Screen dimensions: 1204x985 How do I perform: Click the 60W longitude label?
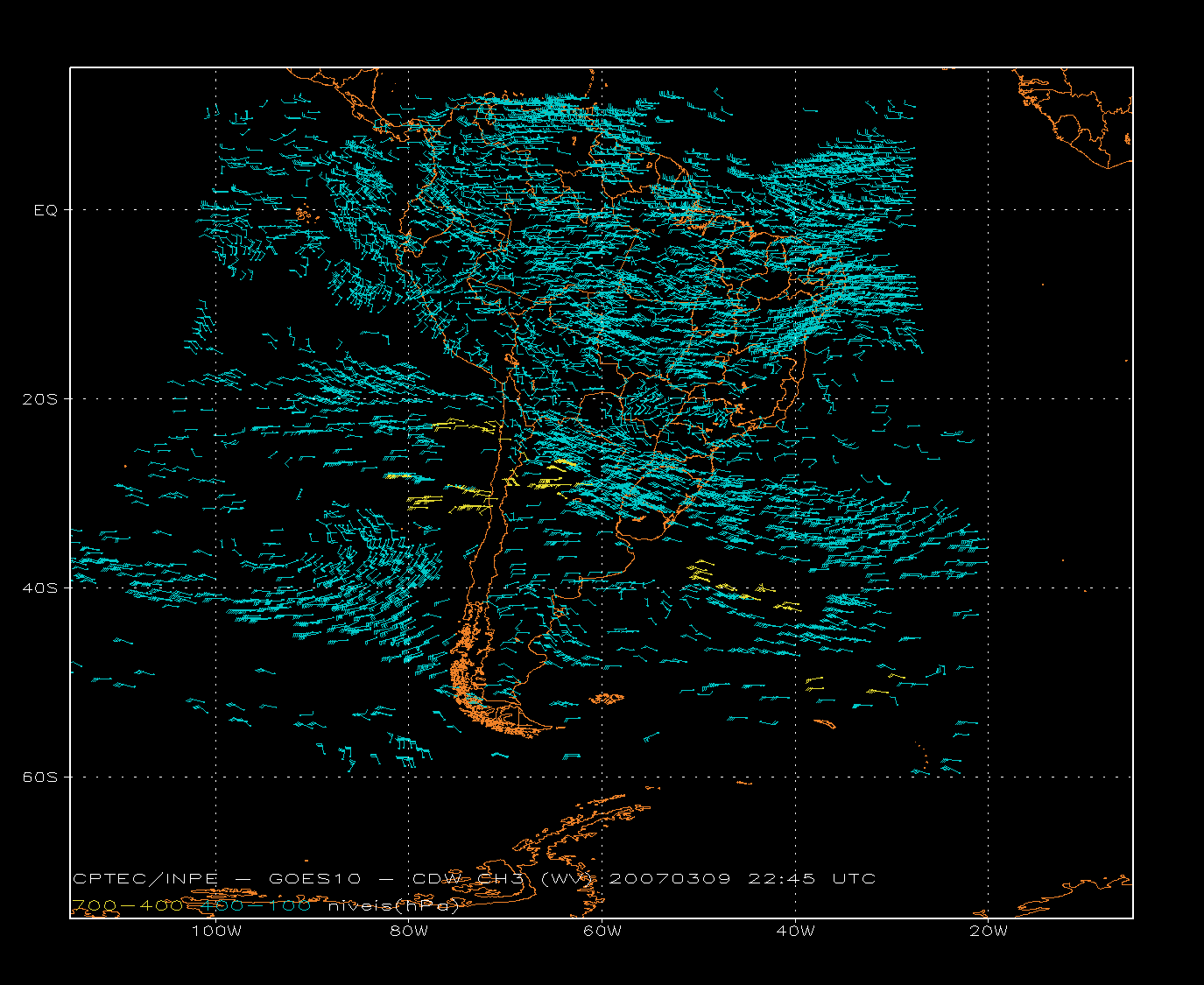click(602, 931)
